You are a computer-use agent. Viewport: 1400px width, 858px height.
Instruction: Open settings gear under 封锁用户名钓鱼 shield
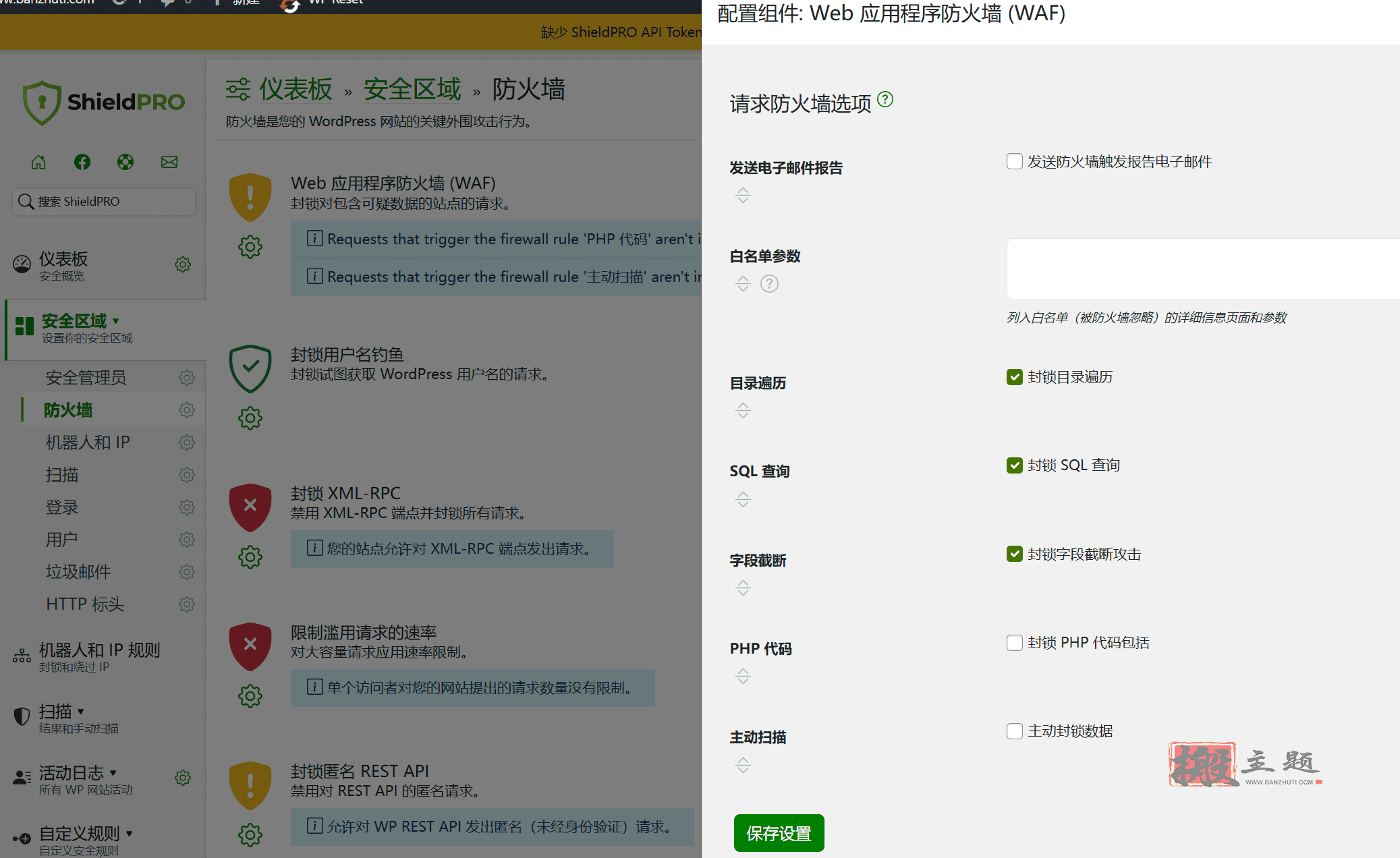click(250, 418)
